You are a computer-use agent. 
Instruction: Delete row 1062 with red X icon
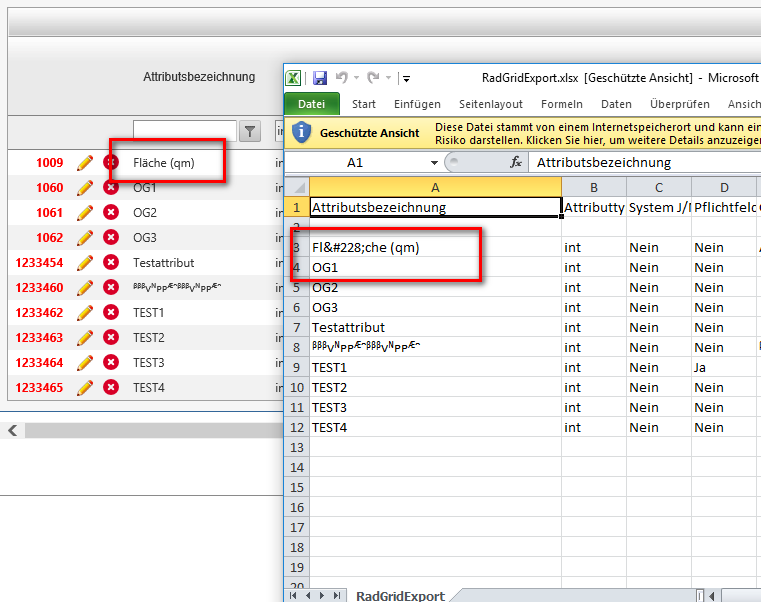[111, 237]
